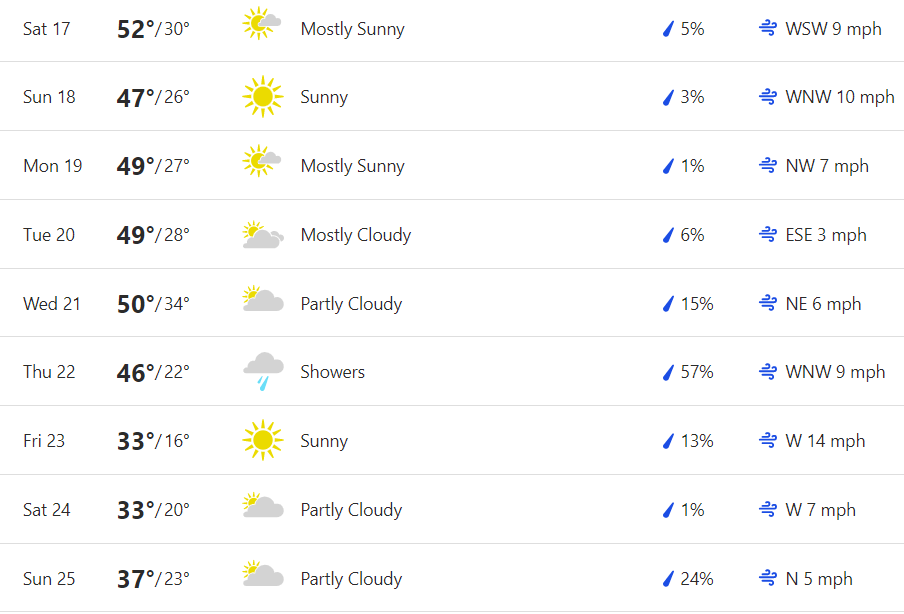Expand the Thu 22 day label
This screenshot has height=614, width=904.
pos(49,372)
